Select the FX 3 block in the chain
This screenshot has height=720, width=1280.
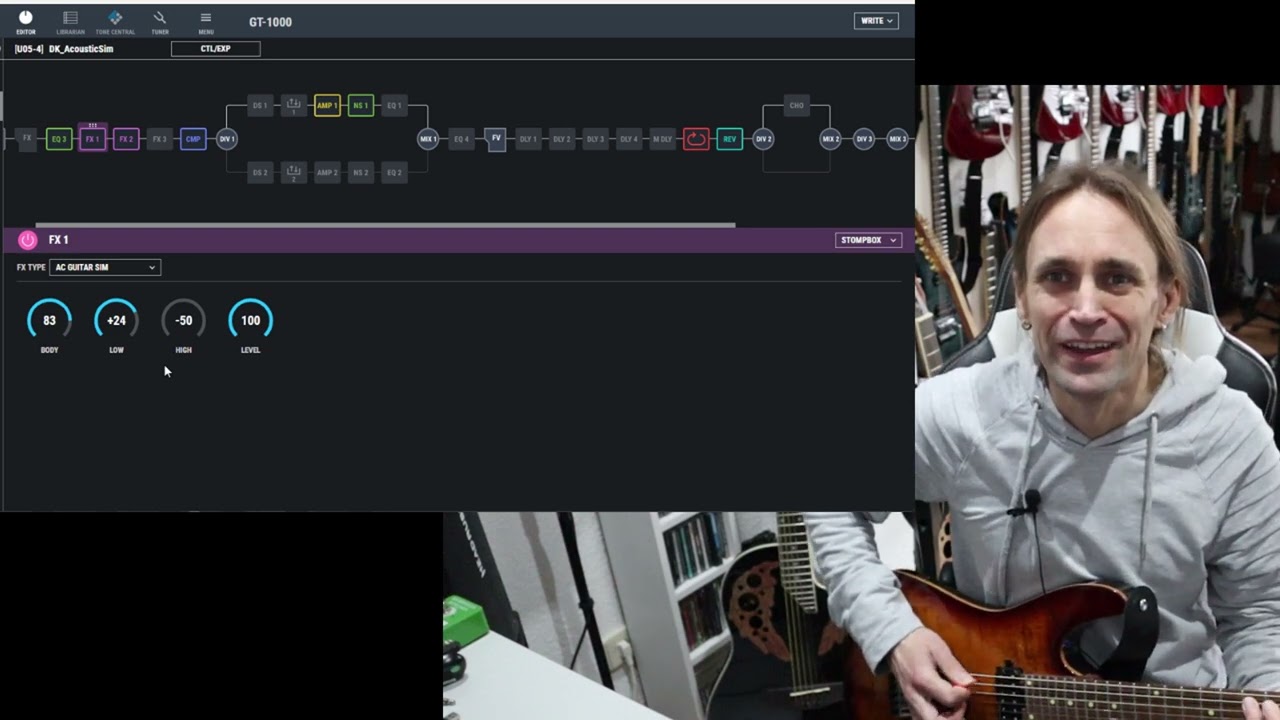[159, 139]
